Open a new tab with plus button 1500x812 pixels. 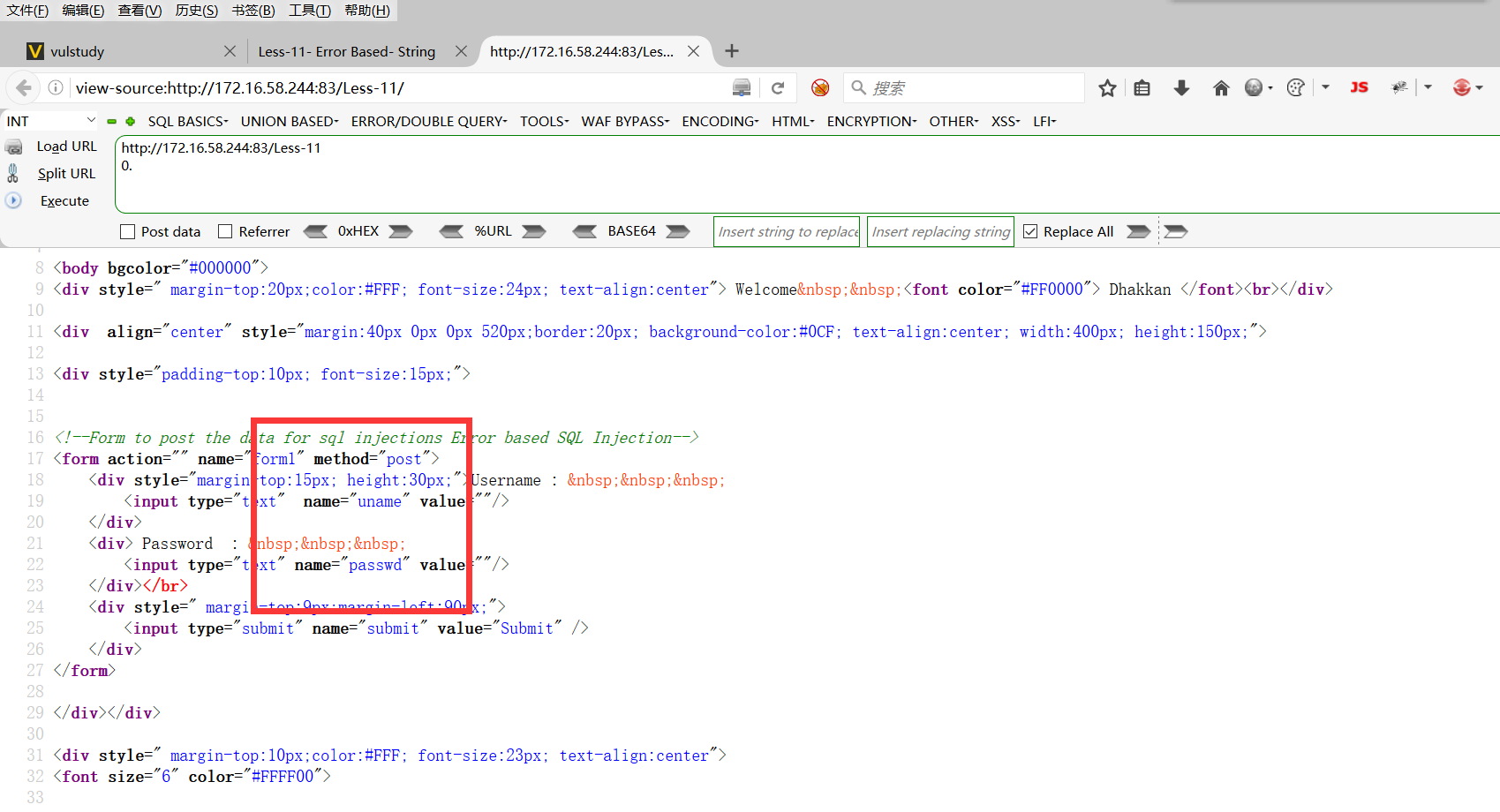732,51
